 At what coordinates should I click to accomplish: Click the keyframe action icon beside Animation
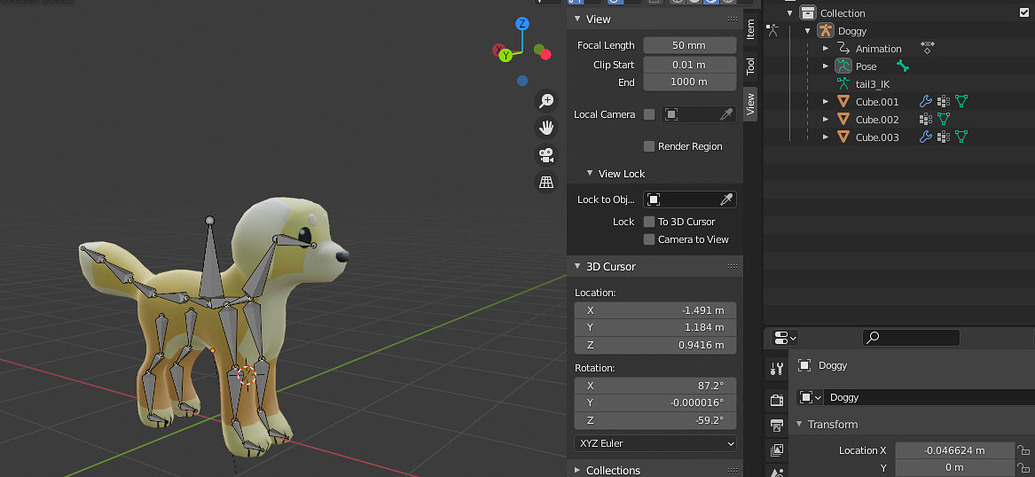[927, 48]
